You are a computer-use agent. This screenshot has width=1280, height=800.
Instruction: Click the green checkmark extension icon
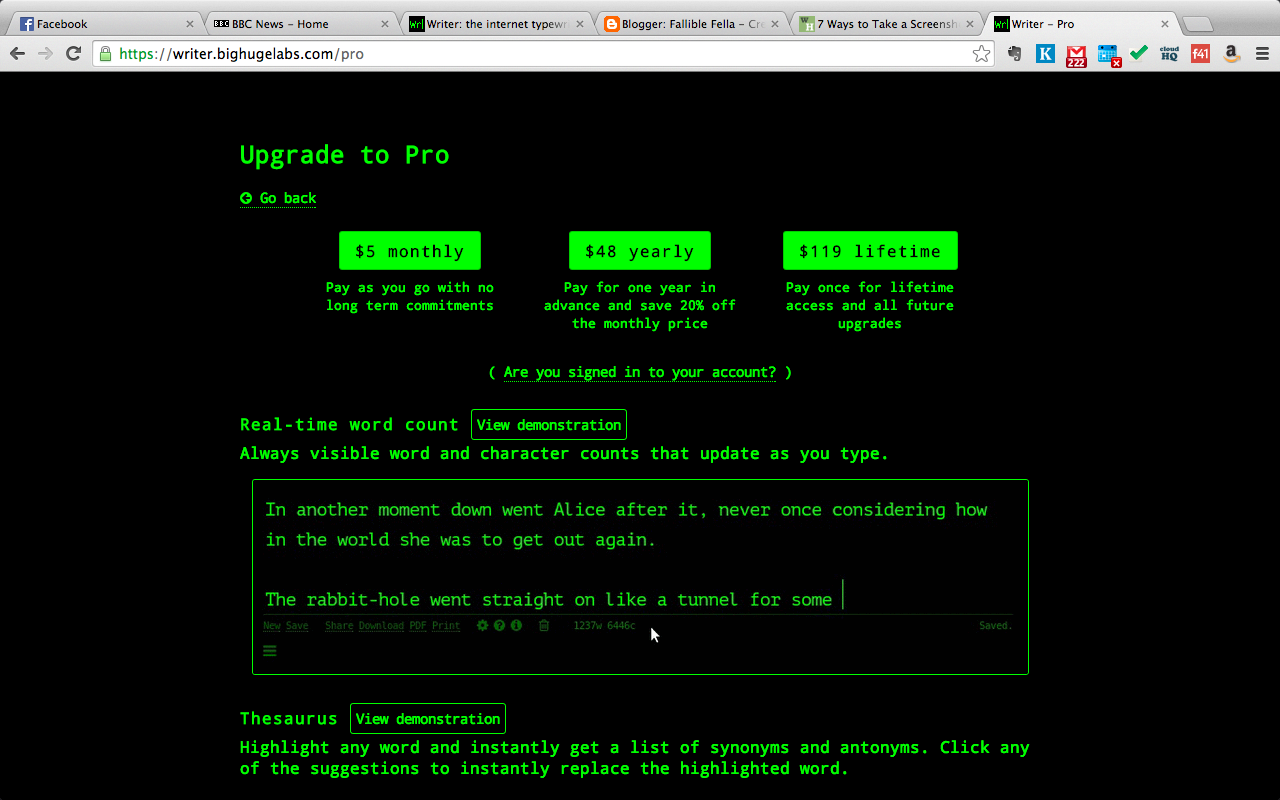1139,54
